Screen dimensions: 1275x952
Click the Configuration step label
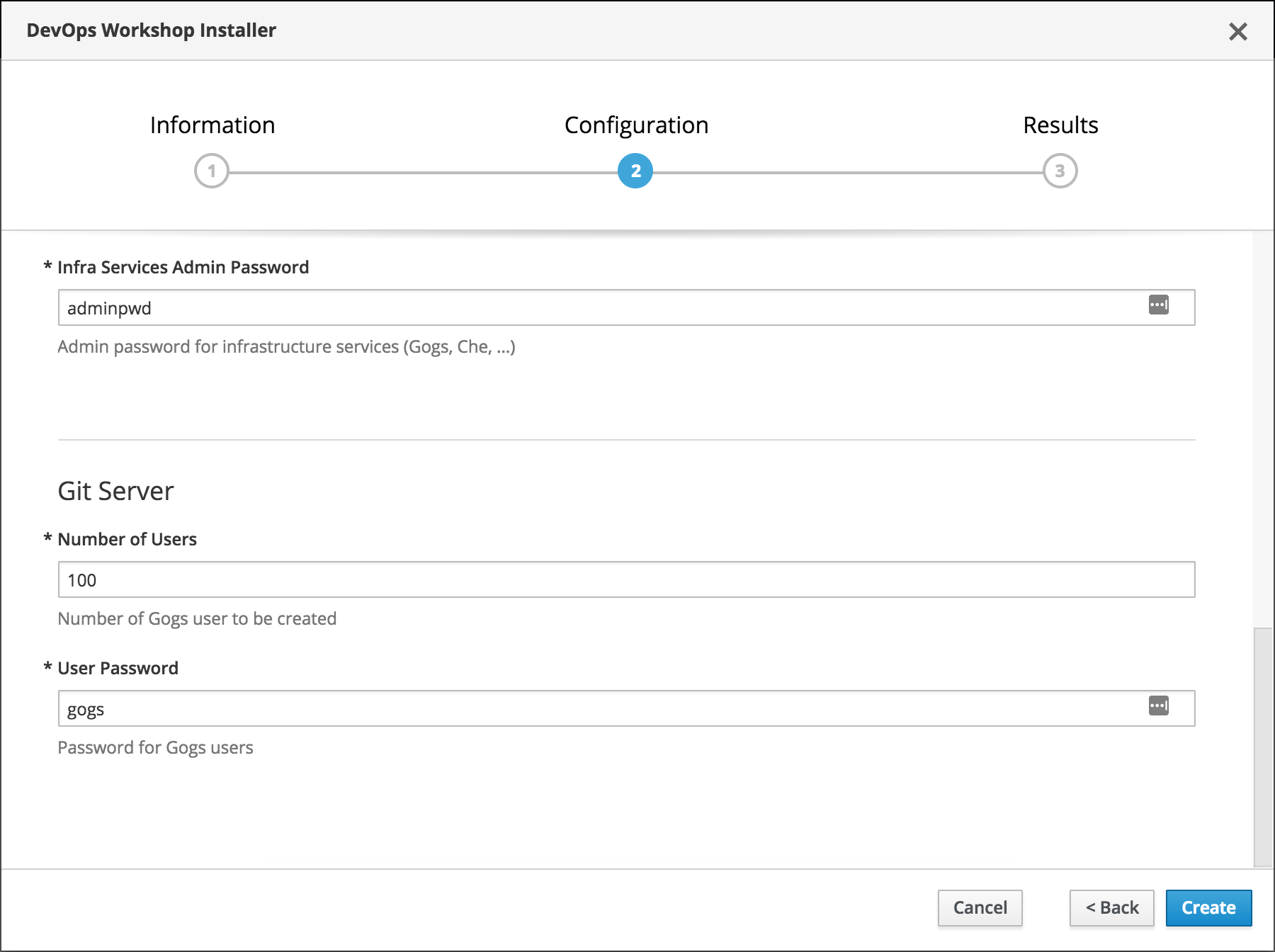[636, 125]
